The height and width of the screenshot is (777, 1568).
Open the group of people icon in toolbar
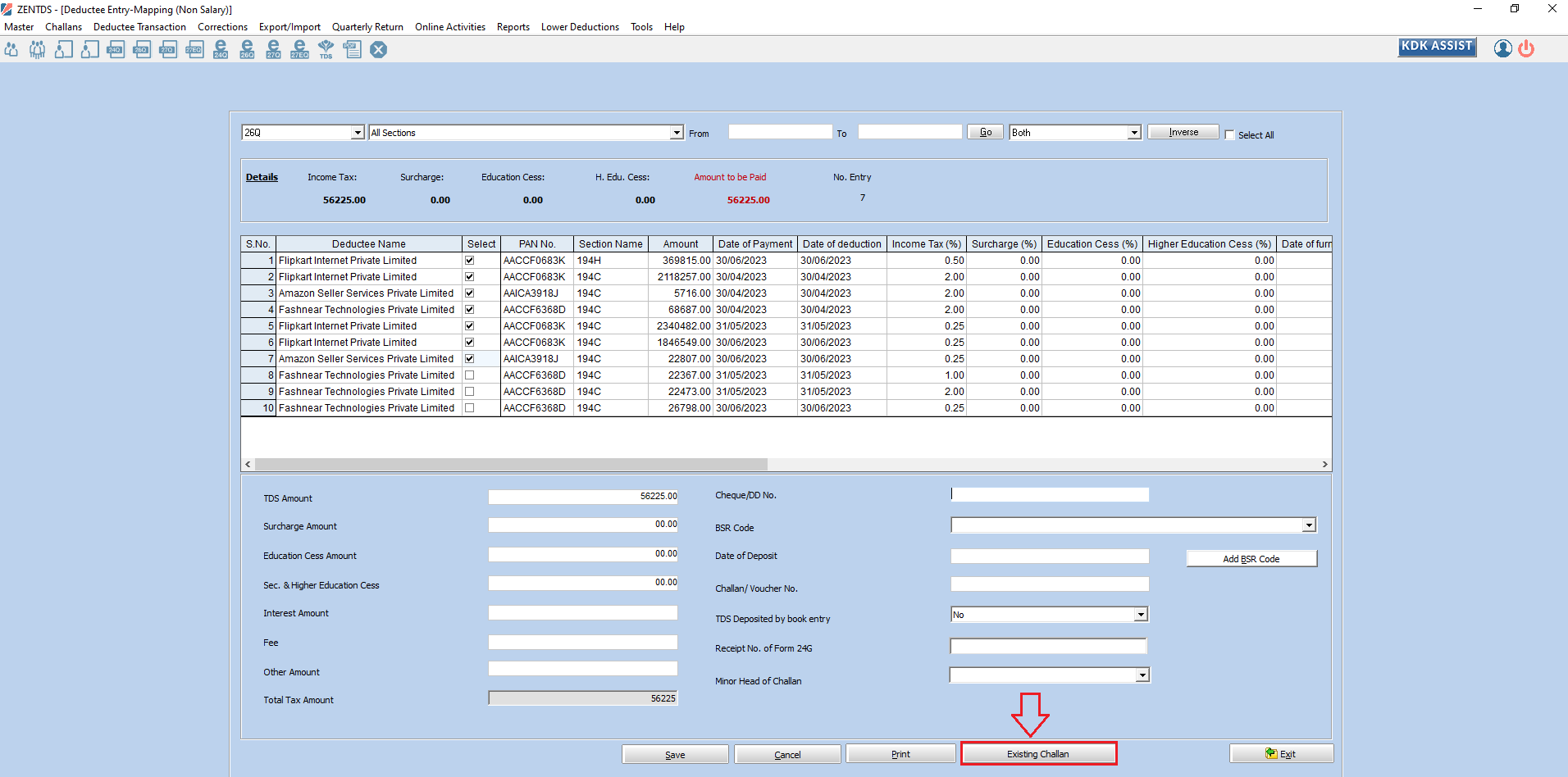pyautogui.click(x=38, y=49)
